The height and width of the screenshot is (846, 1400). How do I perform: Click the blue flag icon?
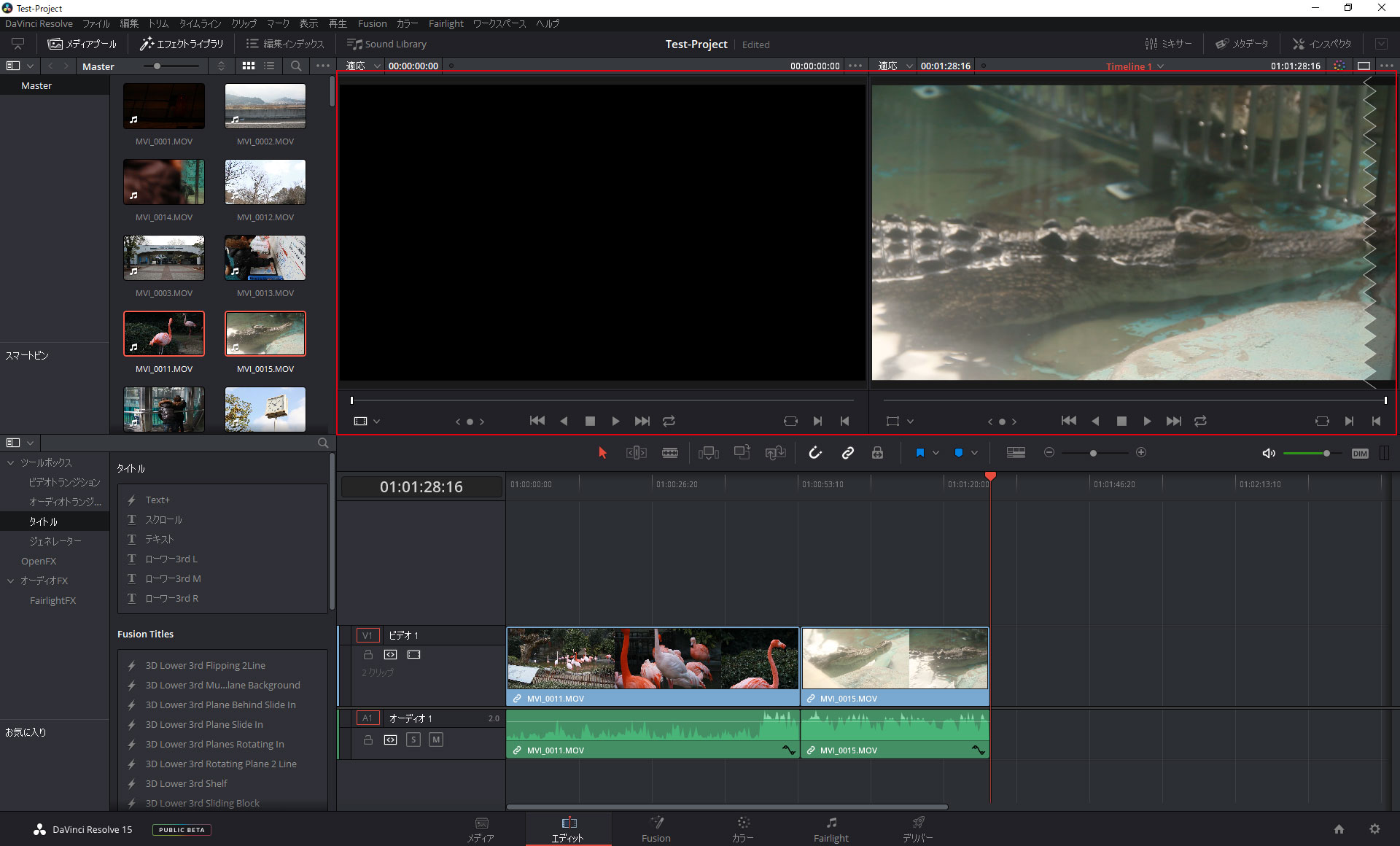point(919,453)
